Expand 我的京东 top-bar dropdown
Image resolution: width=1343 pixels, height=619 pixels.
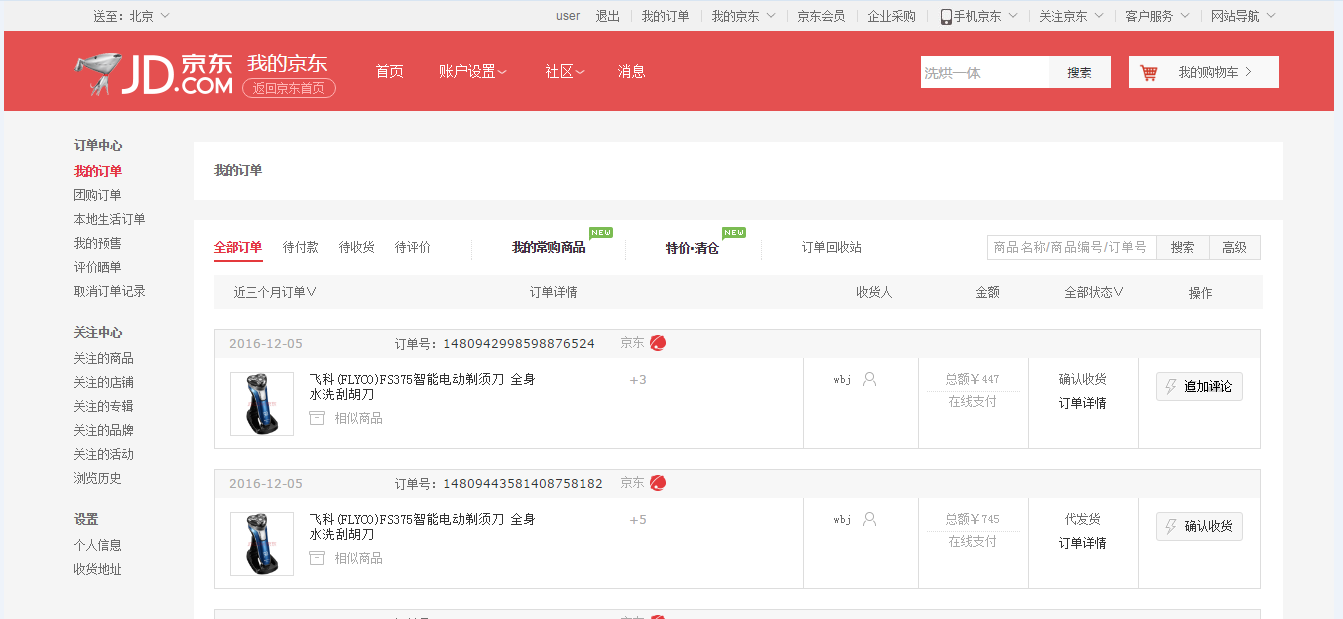pos(743,16)
